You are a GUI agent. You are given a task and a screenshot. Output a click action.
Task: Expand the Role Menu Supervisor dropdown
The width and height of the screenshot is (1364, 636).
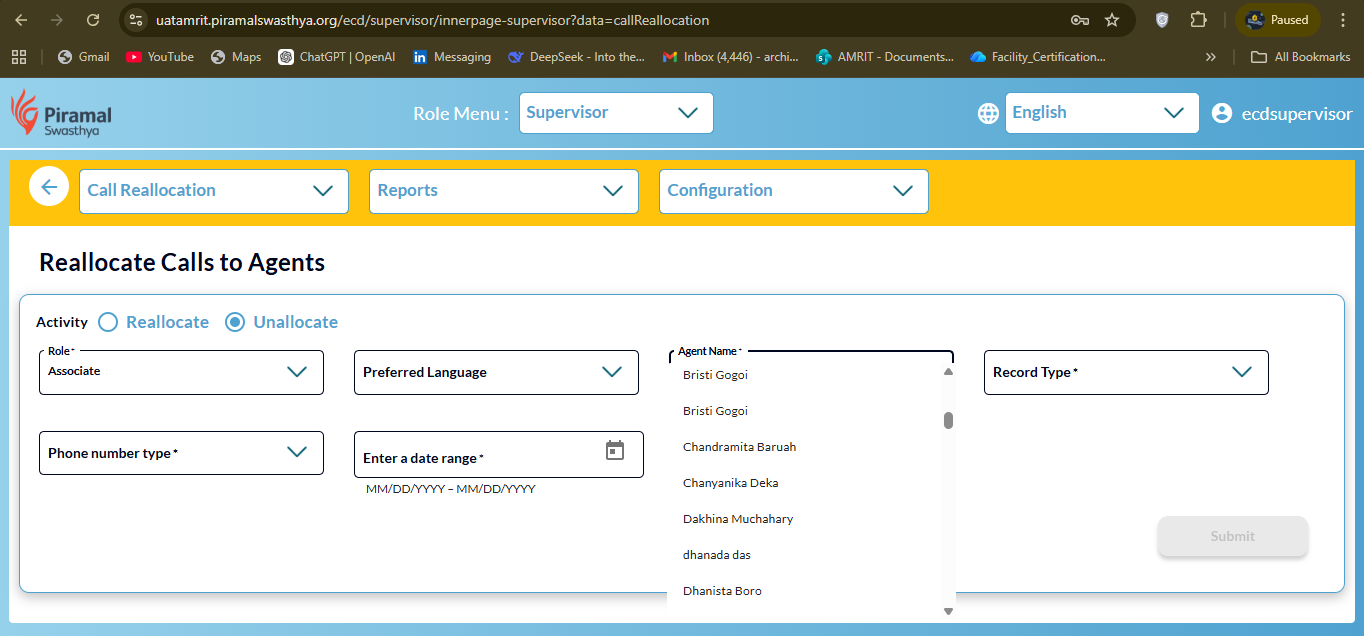(x=615, y=113)
